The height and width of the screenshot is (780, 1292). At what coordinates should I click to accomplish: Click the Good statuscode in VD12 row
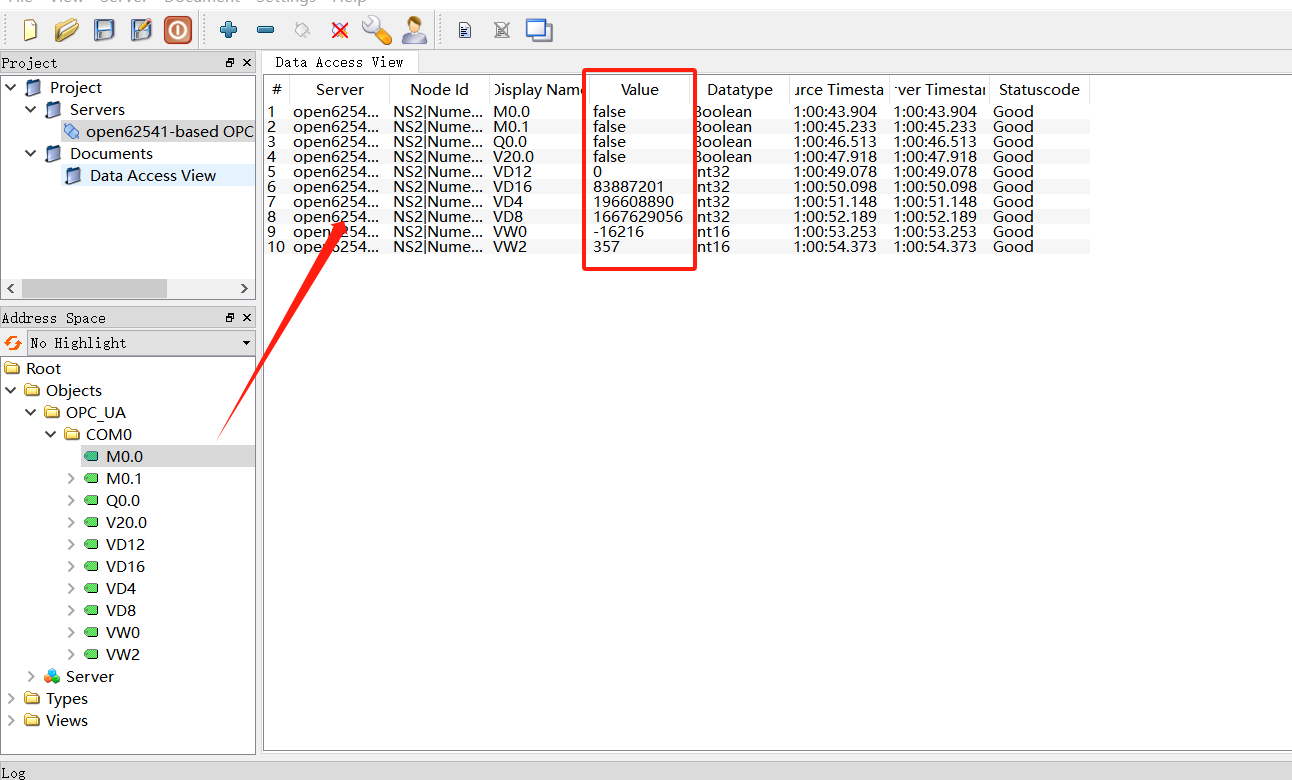1013,172
